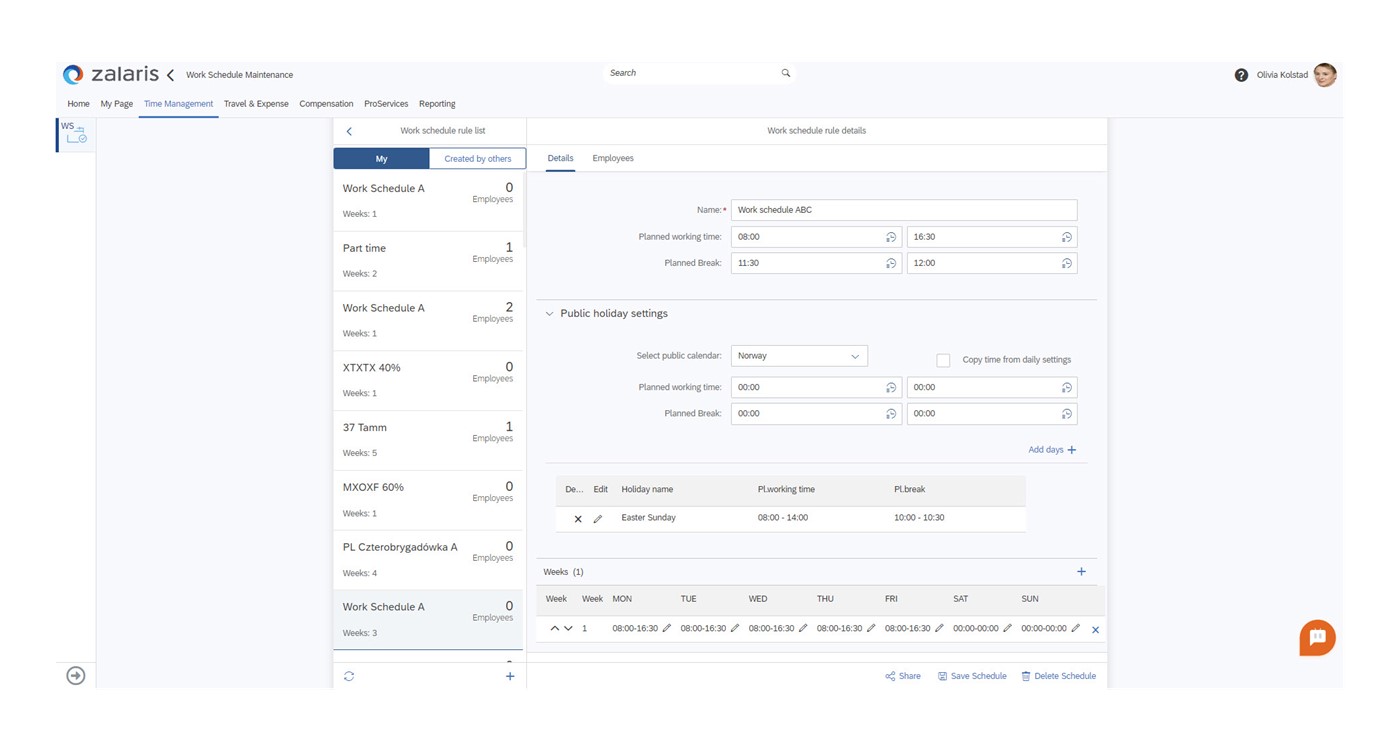Select the My schedule list toggle

(381, 159)
